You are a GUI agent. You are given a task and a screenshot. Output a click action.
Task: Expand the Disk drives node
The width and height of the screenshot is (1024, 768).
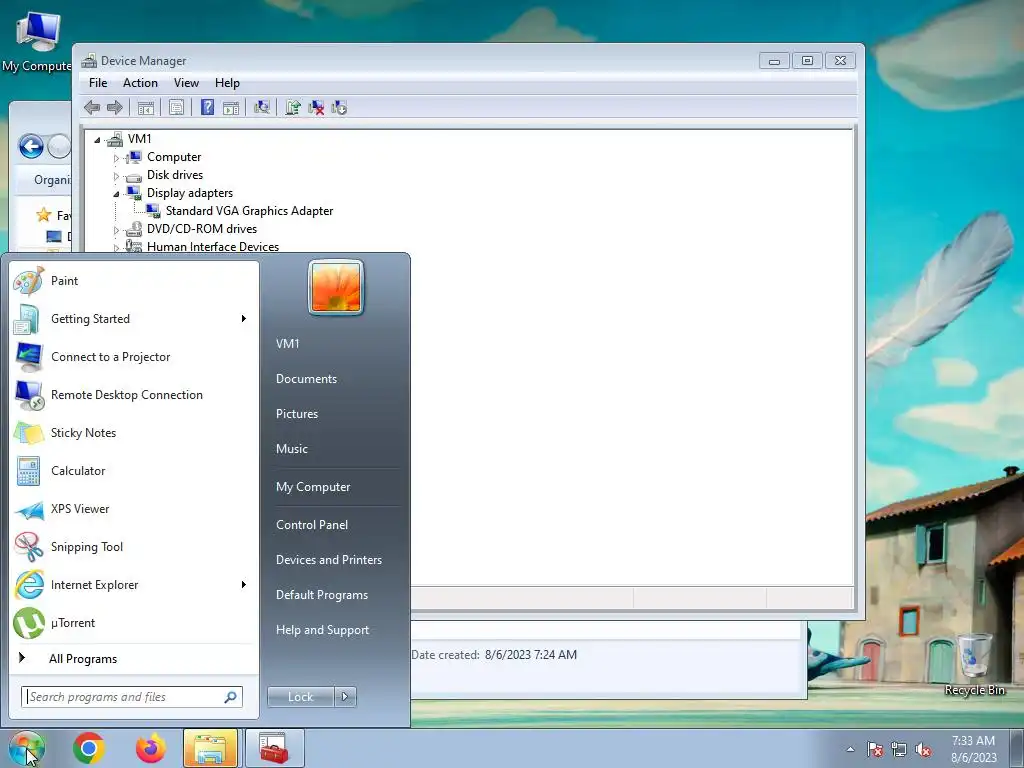click(x=116, y=176)
